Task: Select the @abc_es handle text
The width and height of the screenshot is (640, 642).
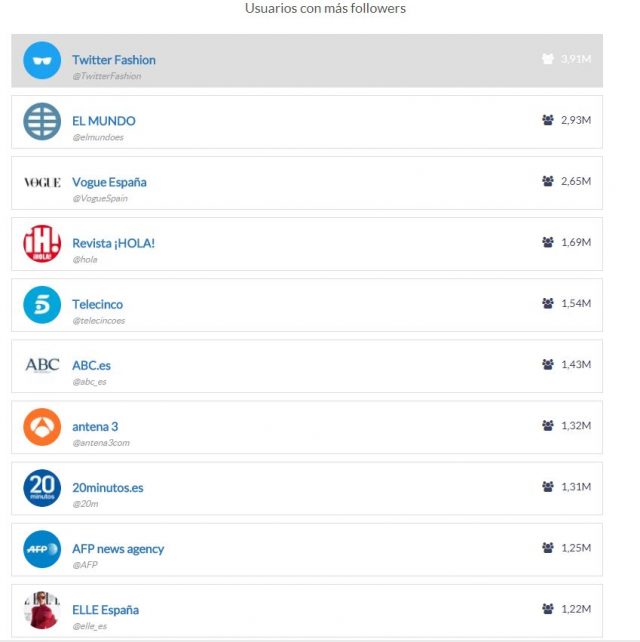Action: tap(89, 382)
